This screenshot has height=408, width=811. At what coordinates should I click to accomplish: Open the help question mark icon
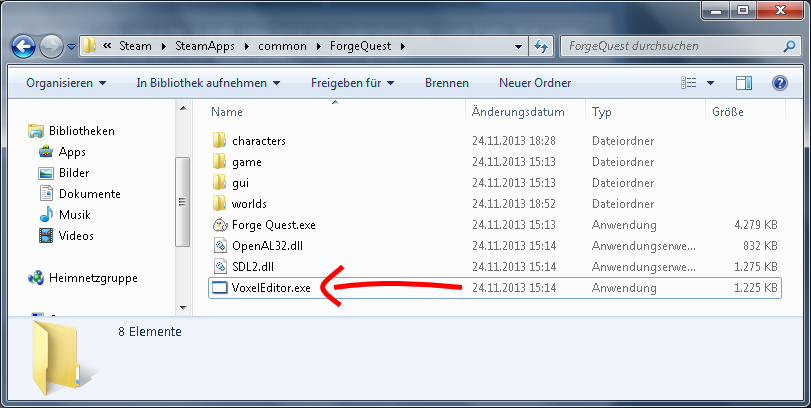(780, 83)
